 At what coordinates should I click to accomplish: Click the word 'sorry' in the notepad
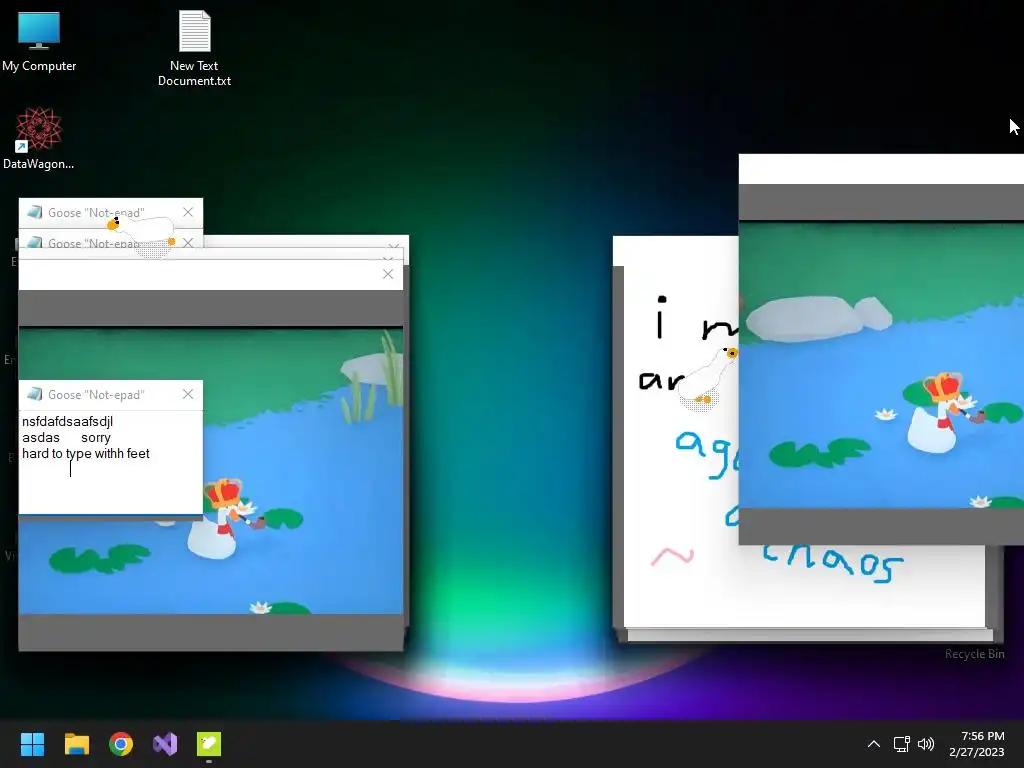click(x=95, y=438)
